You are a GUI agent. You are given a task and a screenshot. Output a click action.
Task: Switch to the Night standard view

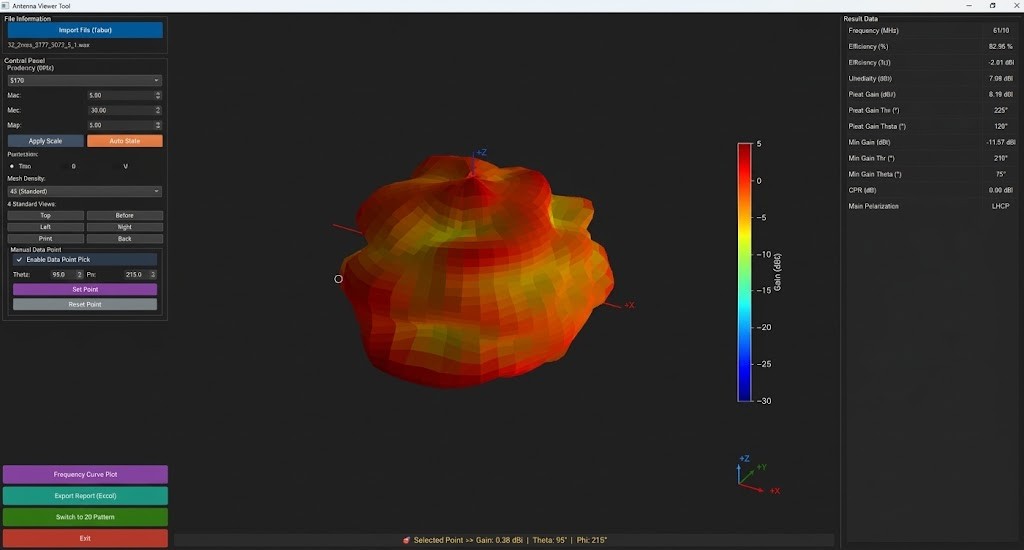pyautogui.click(x=125, y=227)
